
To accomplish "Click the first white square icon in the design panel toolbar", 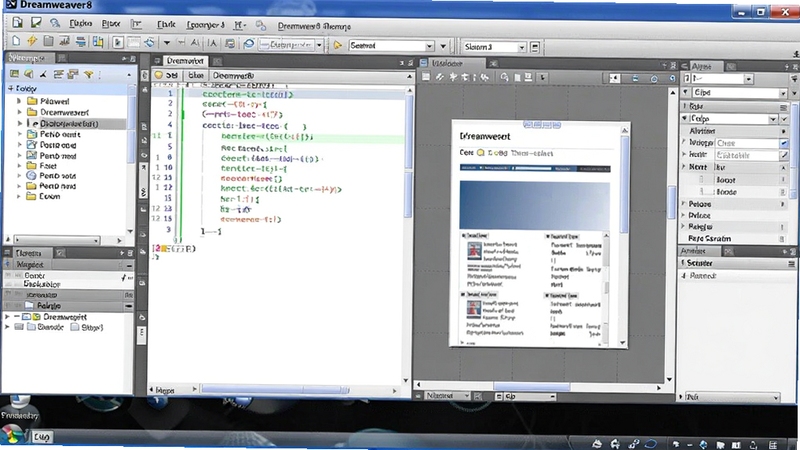I will (x=426, y=77).
